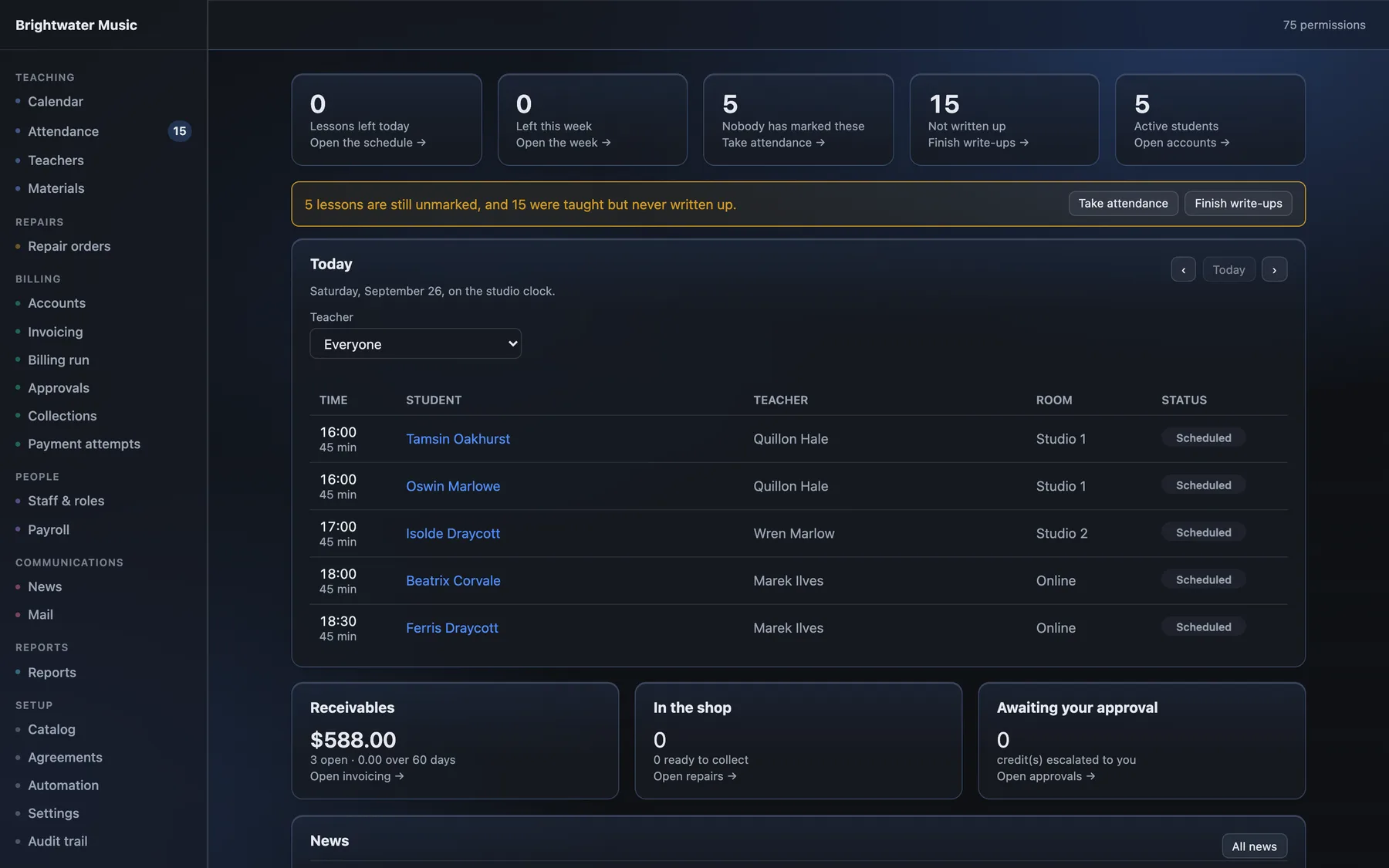
Task: Open the Attendance badge showing 15
Action: click(180, 131)
